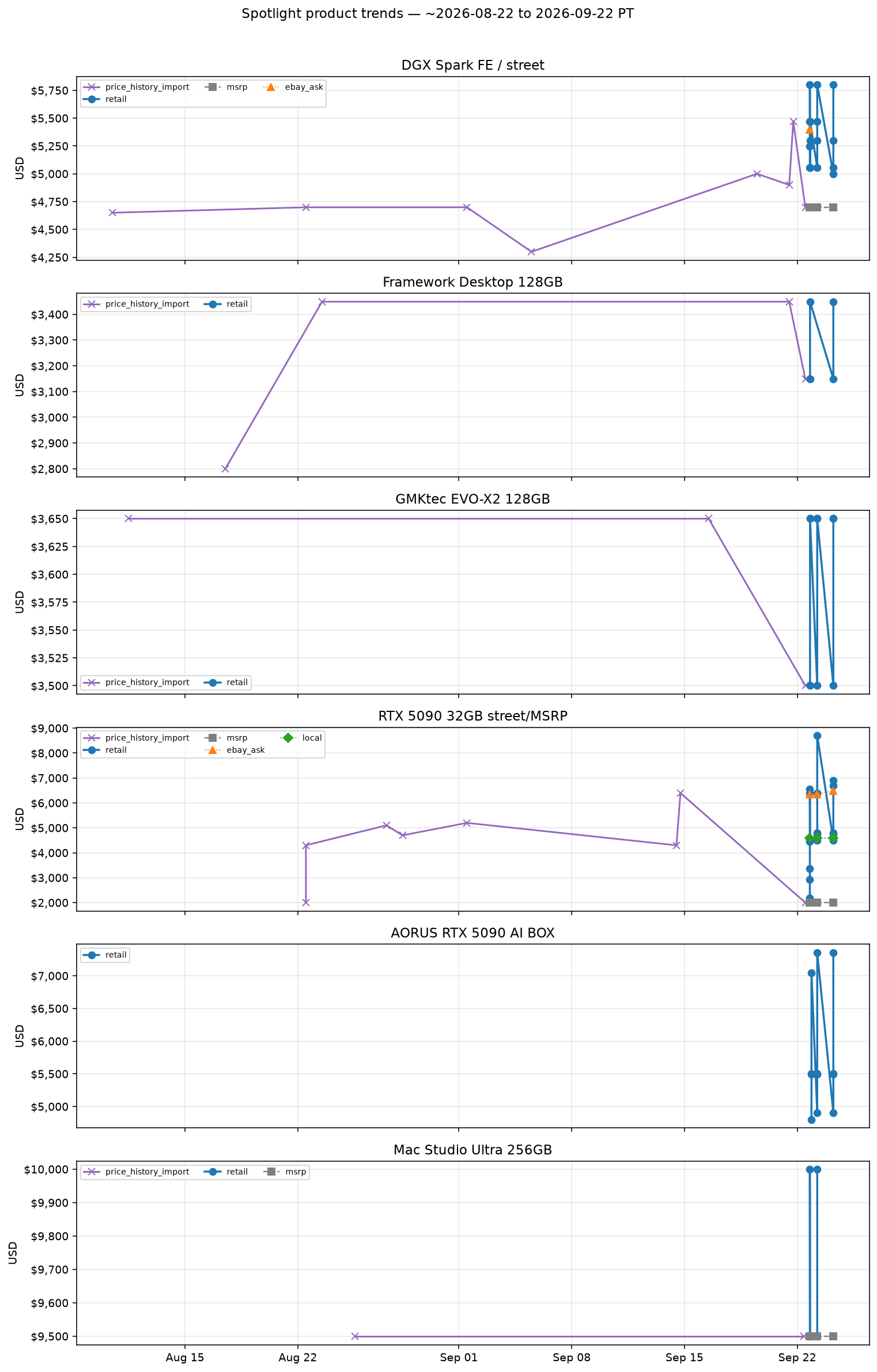Select the 'Framework Desktop 128GB' chart title
The image size is (877, 1372).
coord(472,282)
